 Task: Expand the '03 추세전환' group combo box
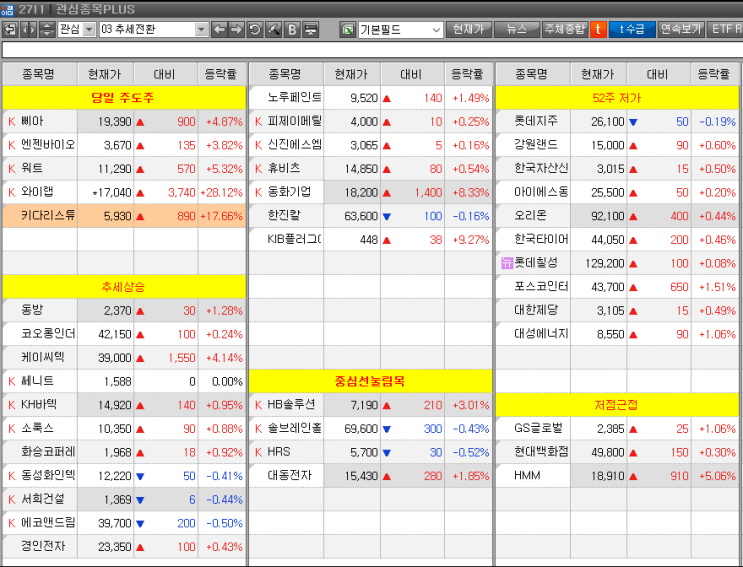154,29
